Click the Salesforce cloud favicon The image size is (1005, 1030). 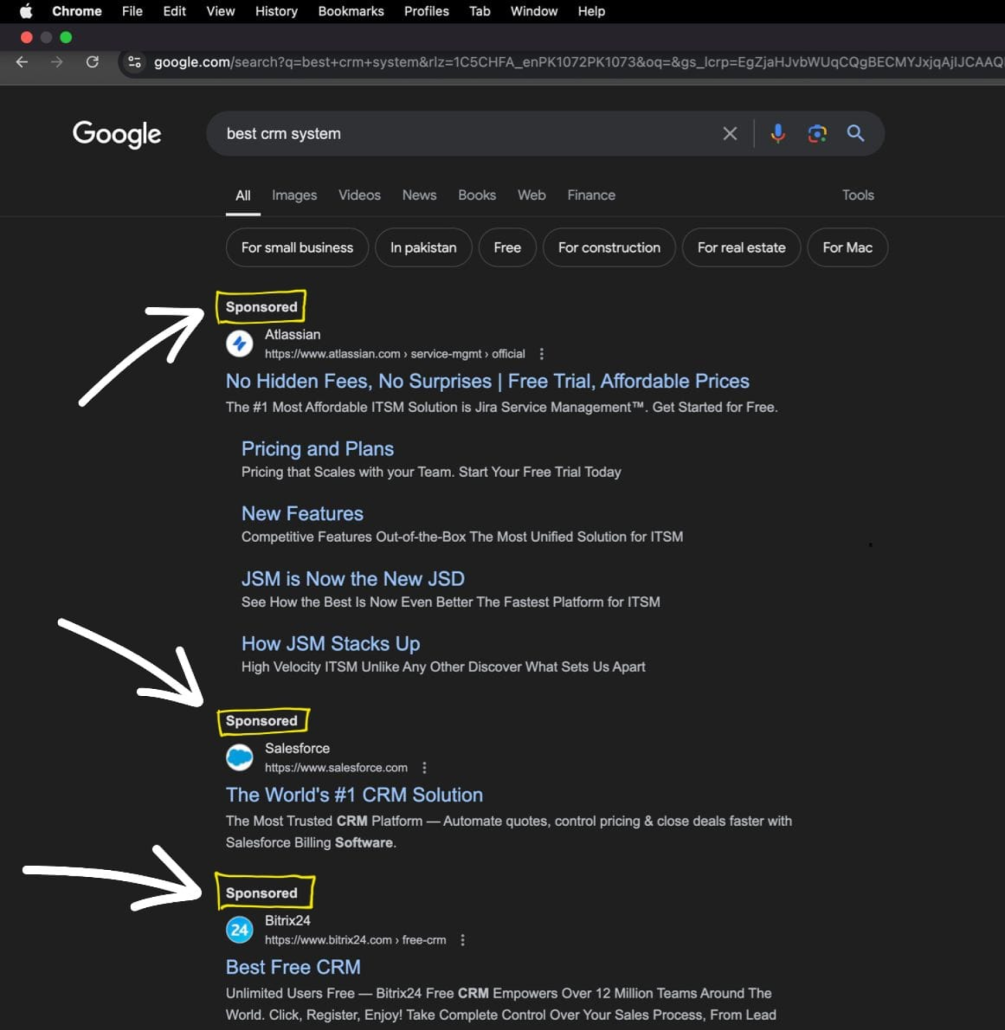click(240, 757)
